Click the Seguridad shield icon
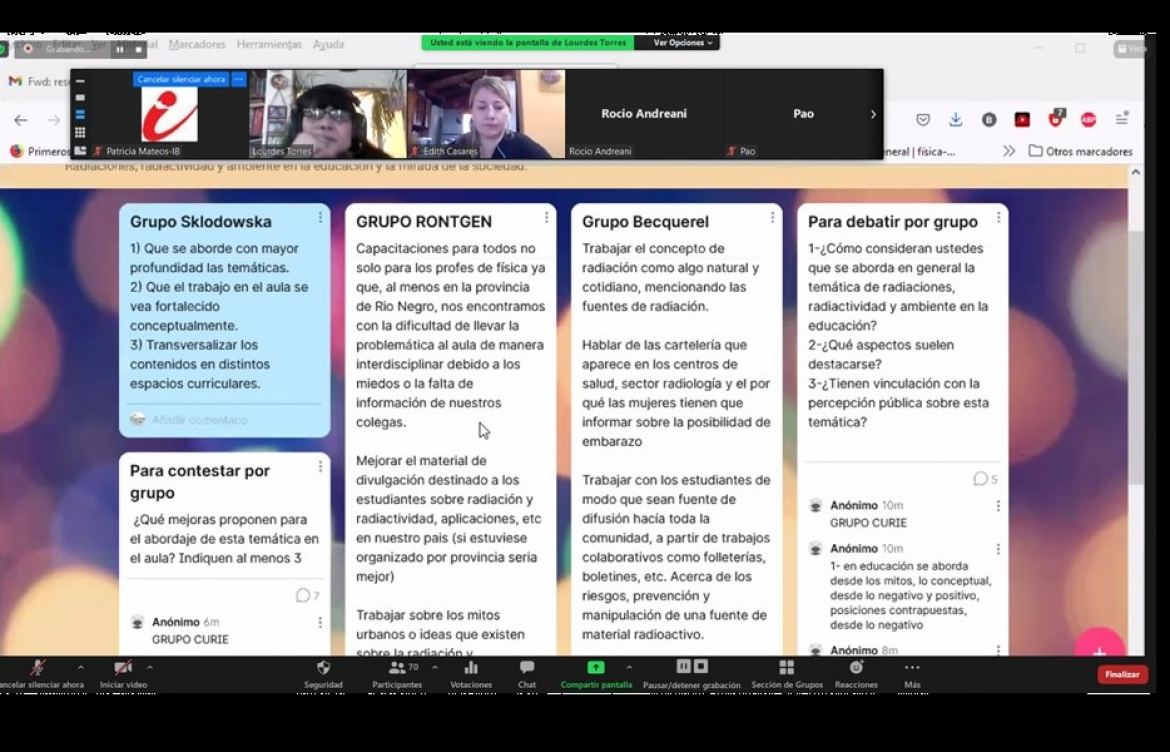The width and height of the screenshot is (1170, 752). pyautogui.click(x=323, y=667)
